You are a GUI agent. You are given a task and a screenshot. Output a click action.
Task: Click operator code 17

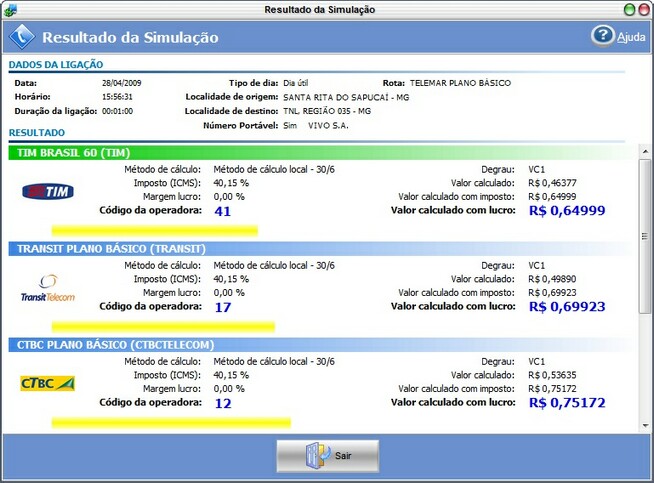[x=222, y=307]
